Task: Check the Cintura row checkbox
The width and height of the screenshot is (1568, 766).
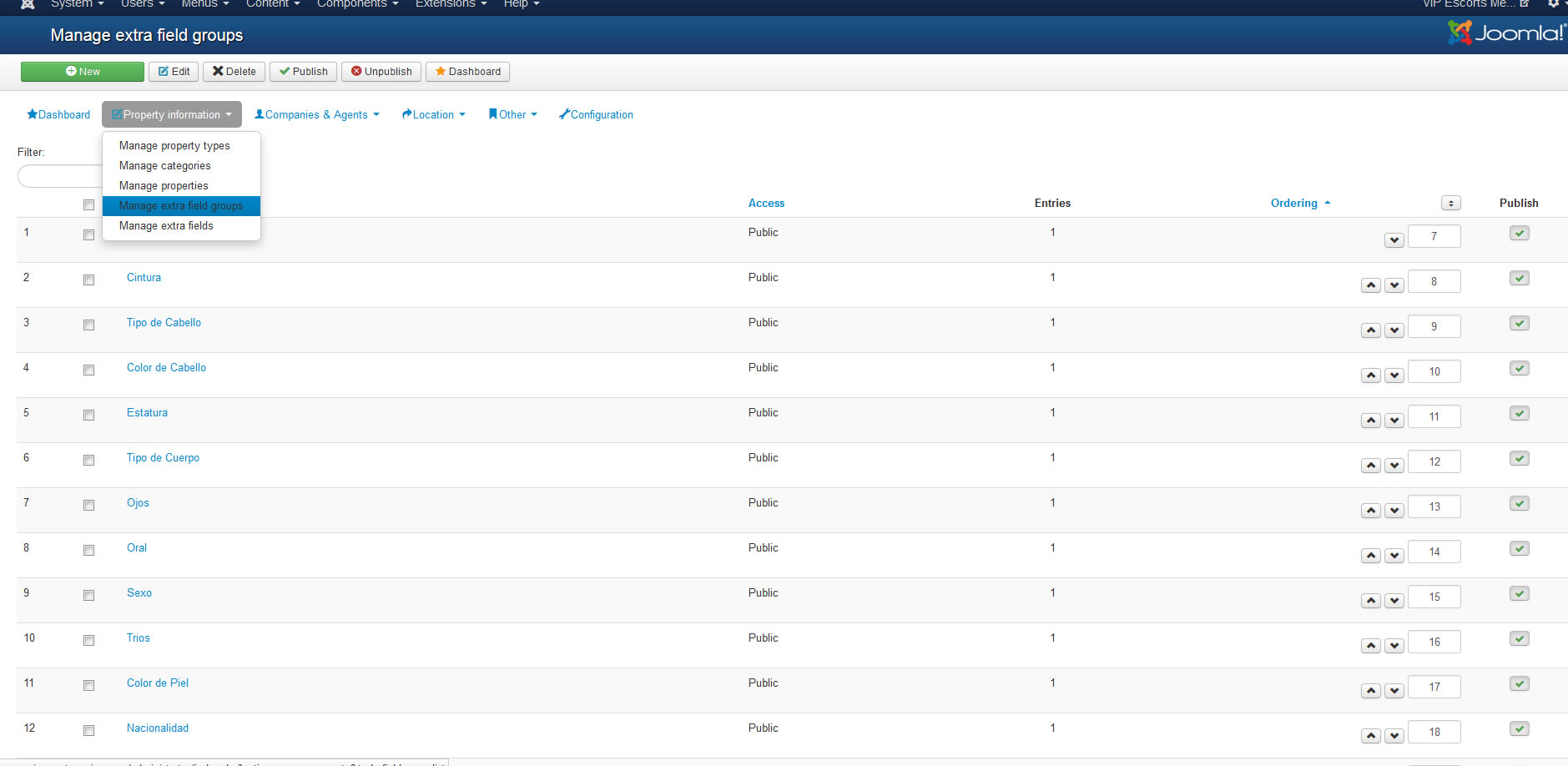Action: click(88, 280)
